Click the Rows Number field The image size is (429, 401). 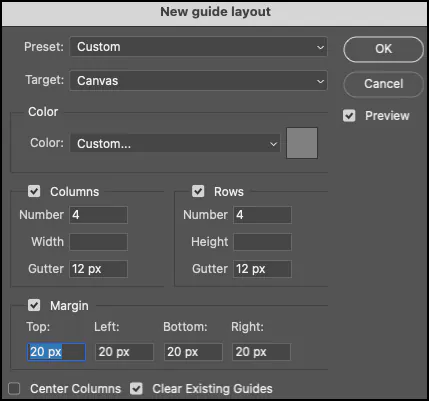click(262, 215)
